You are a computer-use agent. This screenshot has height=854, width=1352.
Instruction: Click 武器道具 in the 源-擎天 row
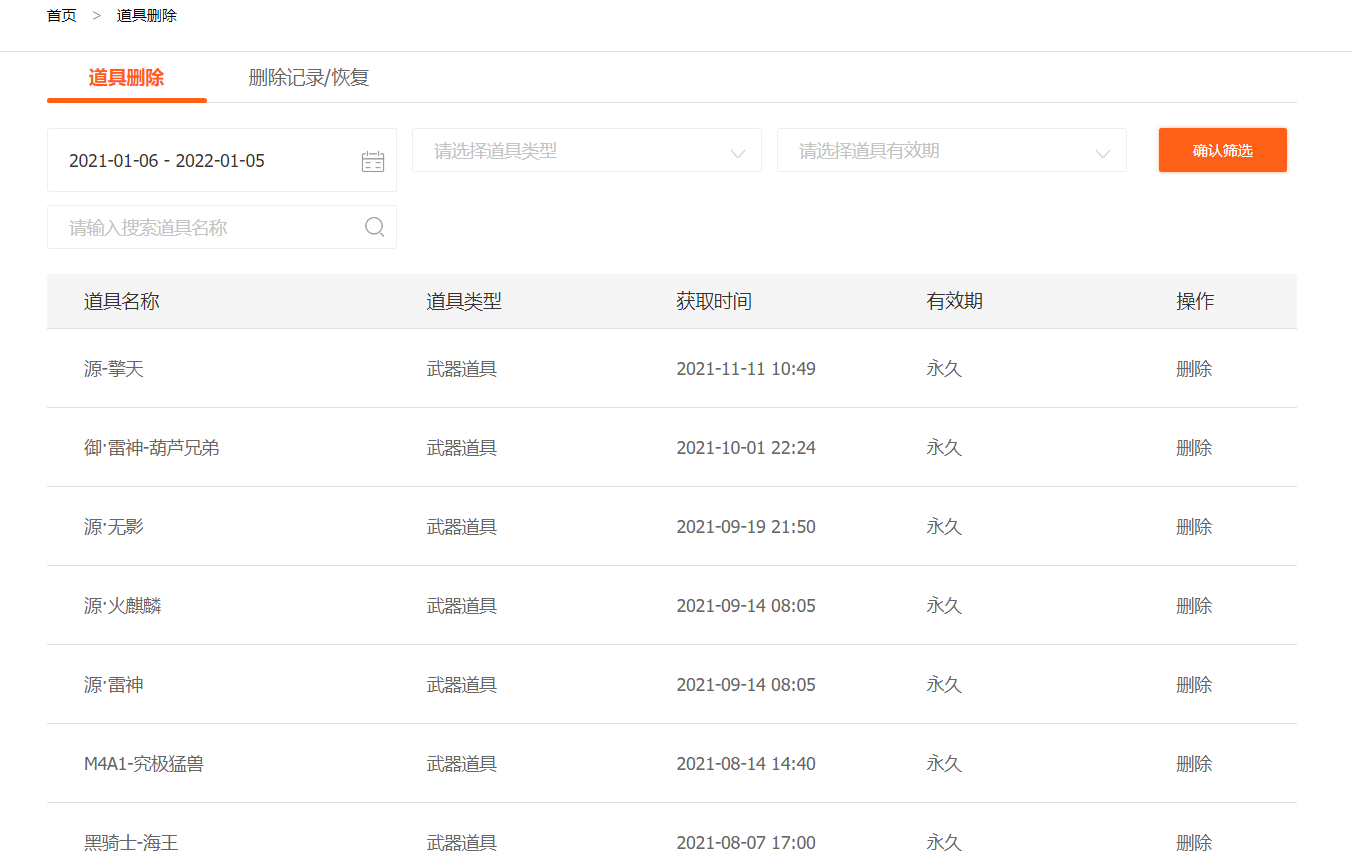(462, 369)
